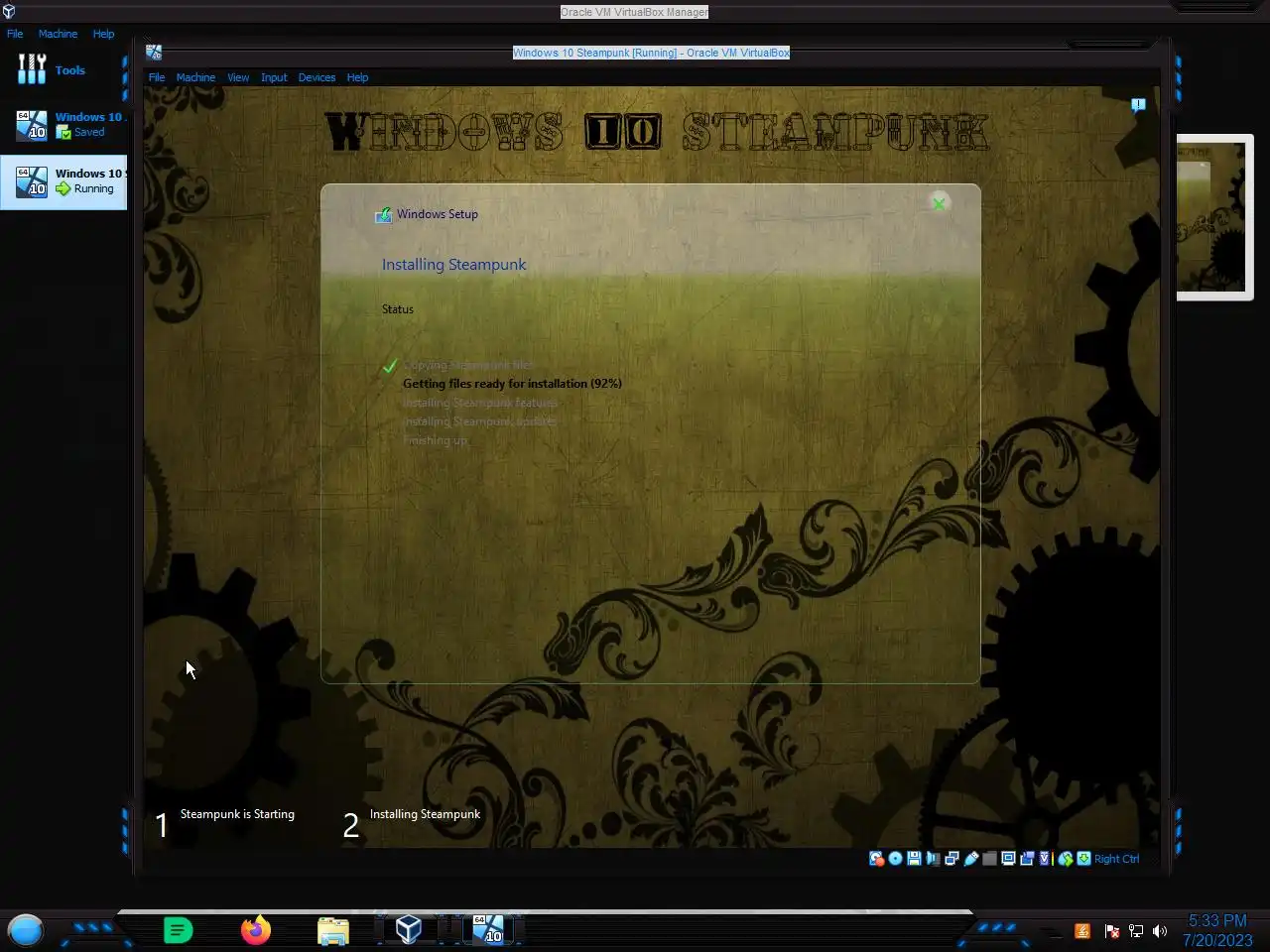Launch Firefox from the taskbar
The width and height of the screenshot is (1270, 952).
(x=256, y=930)
